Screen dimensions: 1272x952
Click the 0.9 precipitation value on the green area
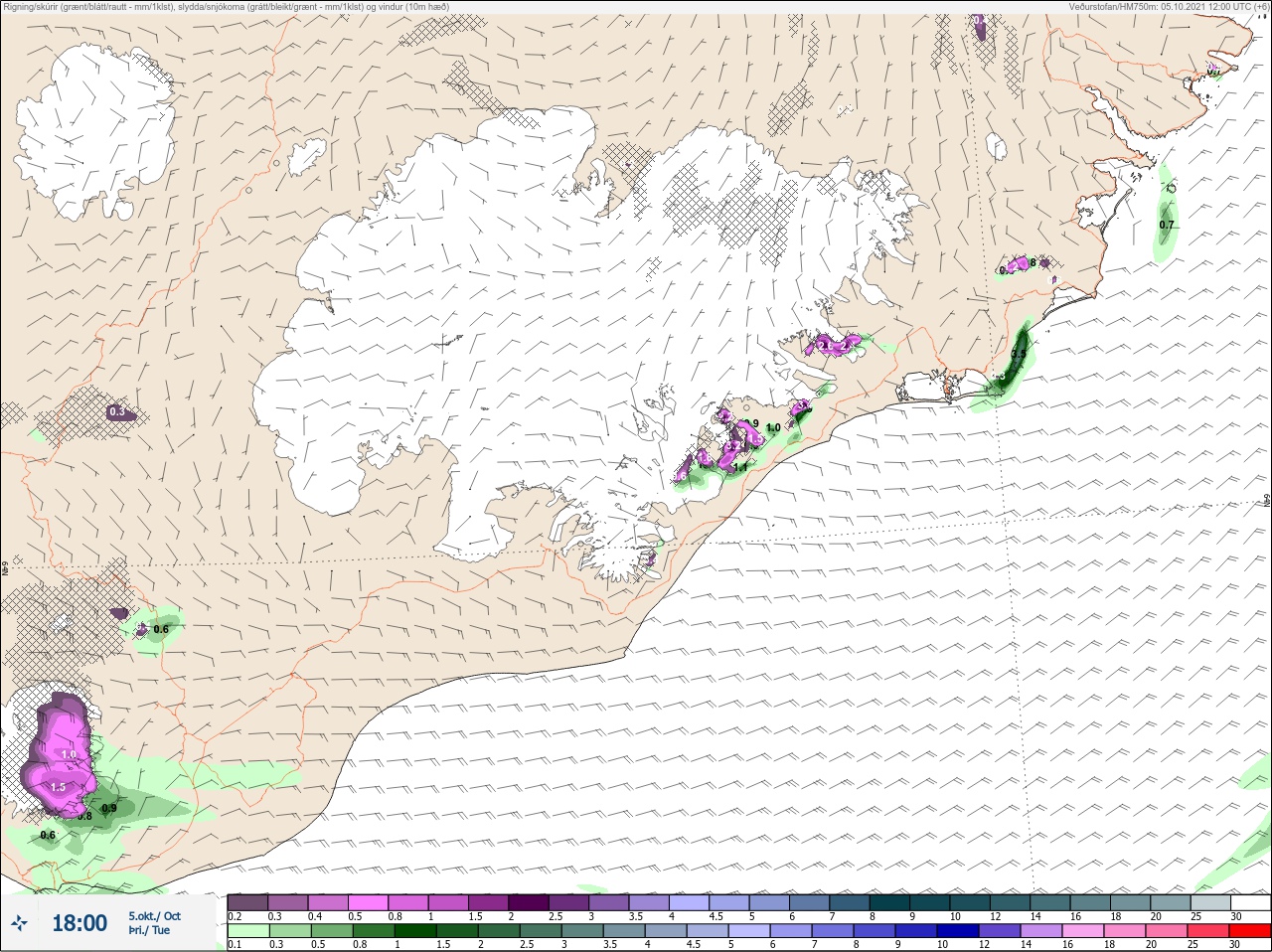tap(109, 808)
